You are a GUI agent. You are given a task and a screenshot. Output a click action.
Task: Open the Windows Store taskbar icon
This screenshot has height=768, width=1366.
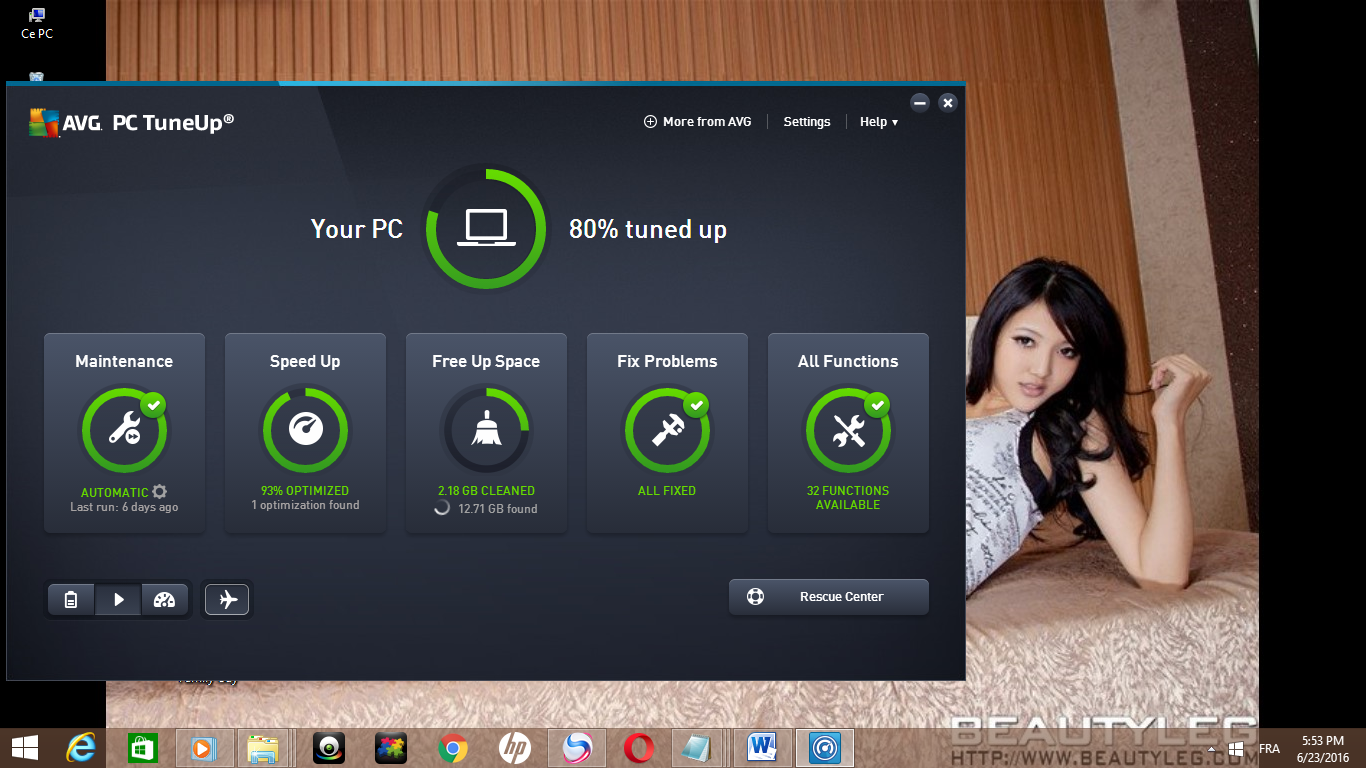pyautogui.click(x=143, y=748)
